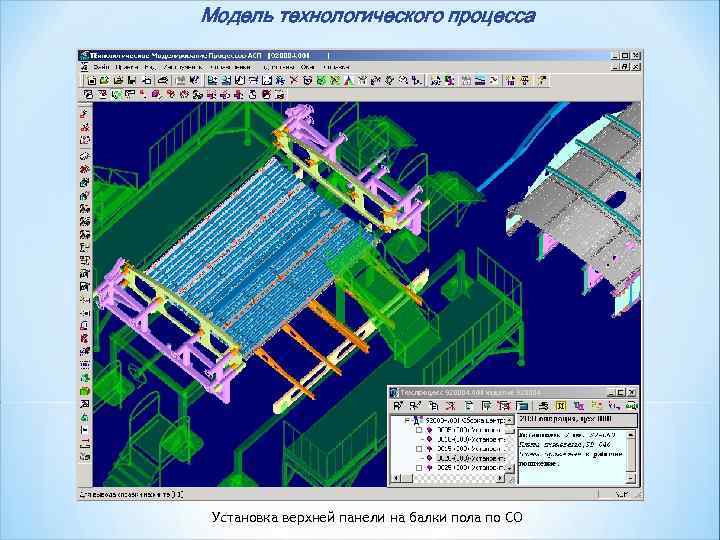Click the first icon of the Techprocess toolbar
Screen dimensions: 720x540
pos(398,406)
